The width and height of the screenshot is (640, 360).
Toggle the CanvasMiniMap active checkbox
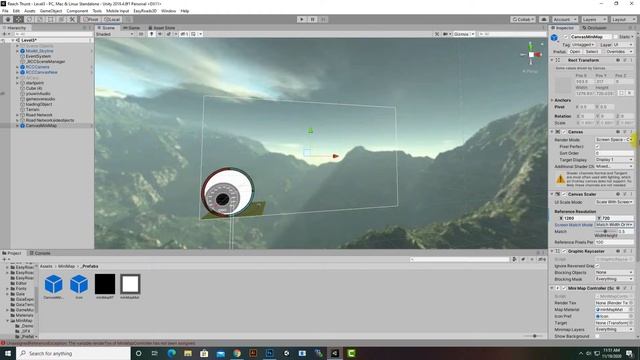566,37
